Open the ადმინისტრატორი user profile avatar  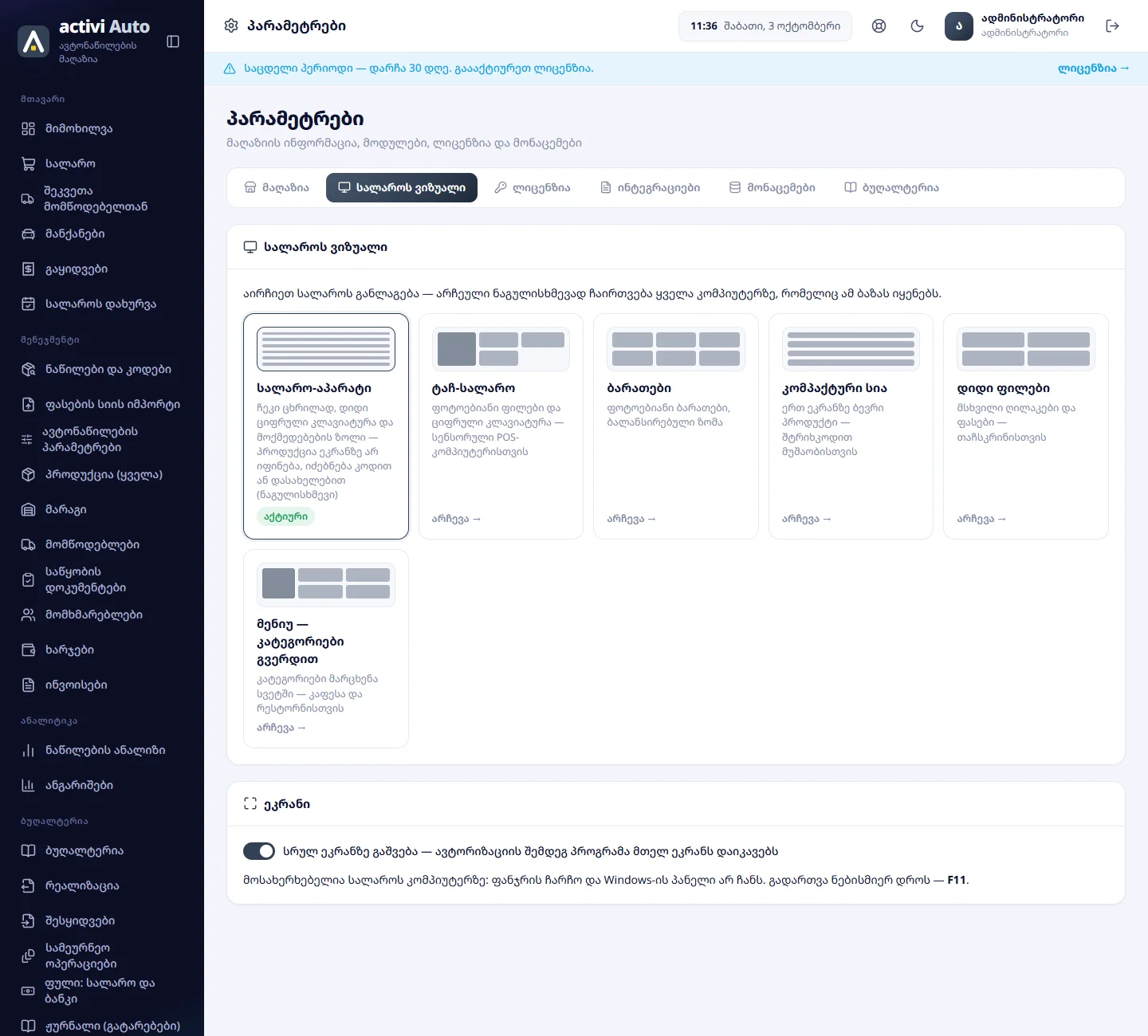(x=959, y=26)
